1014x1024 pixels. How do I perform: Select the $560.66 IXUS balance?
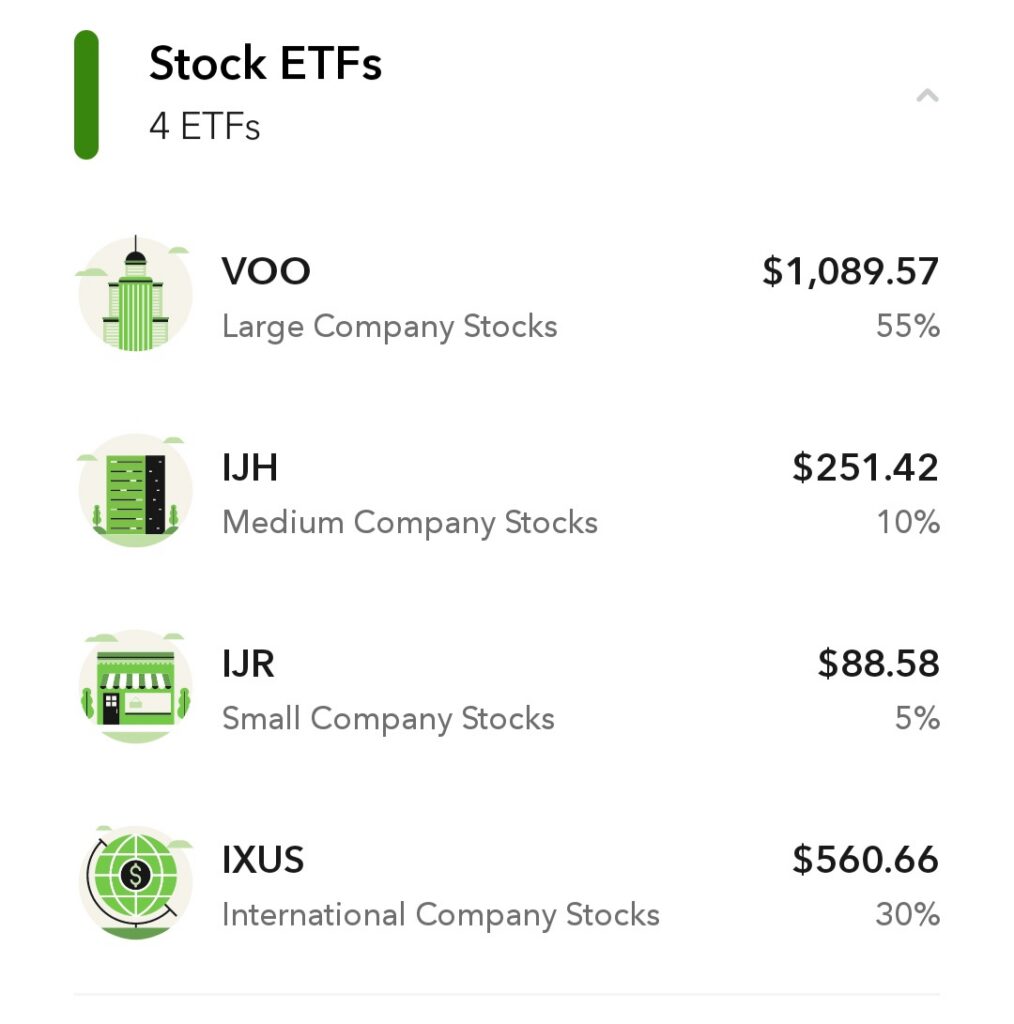click(865, 859)
